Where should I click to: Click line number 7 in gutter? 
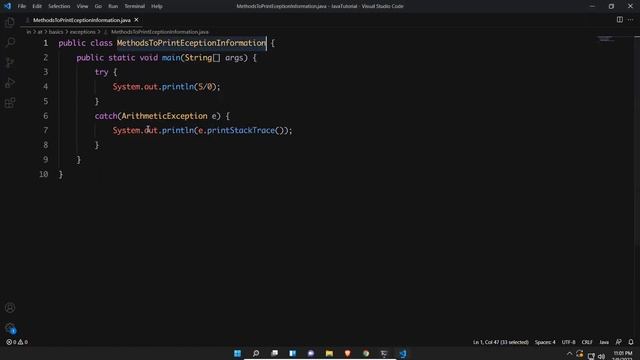pyautogui.click(x=45, y=130)
